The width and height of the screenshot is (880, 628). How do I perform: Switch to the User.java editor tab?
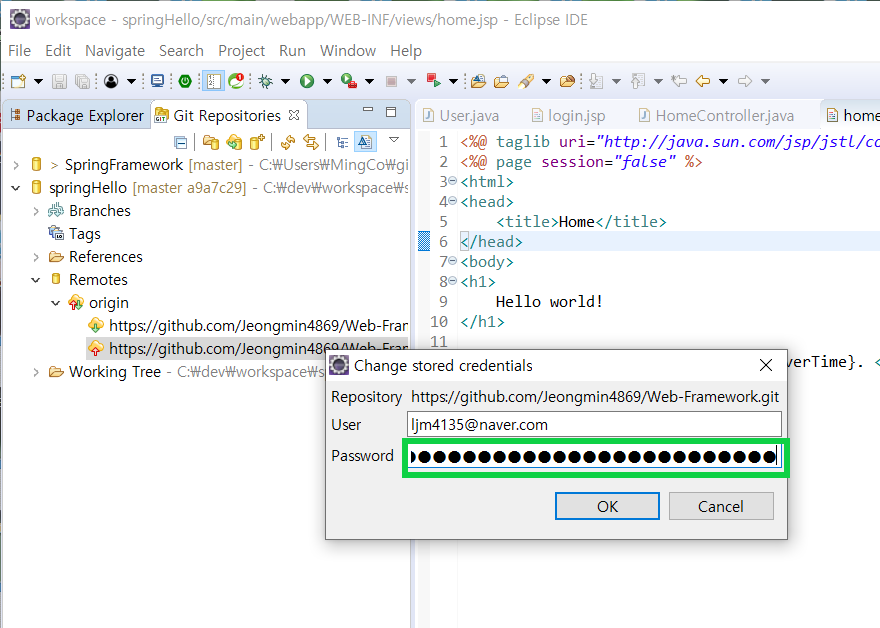click(x=461, y=116)
